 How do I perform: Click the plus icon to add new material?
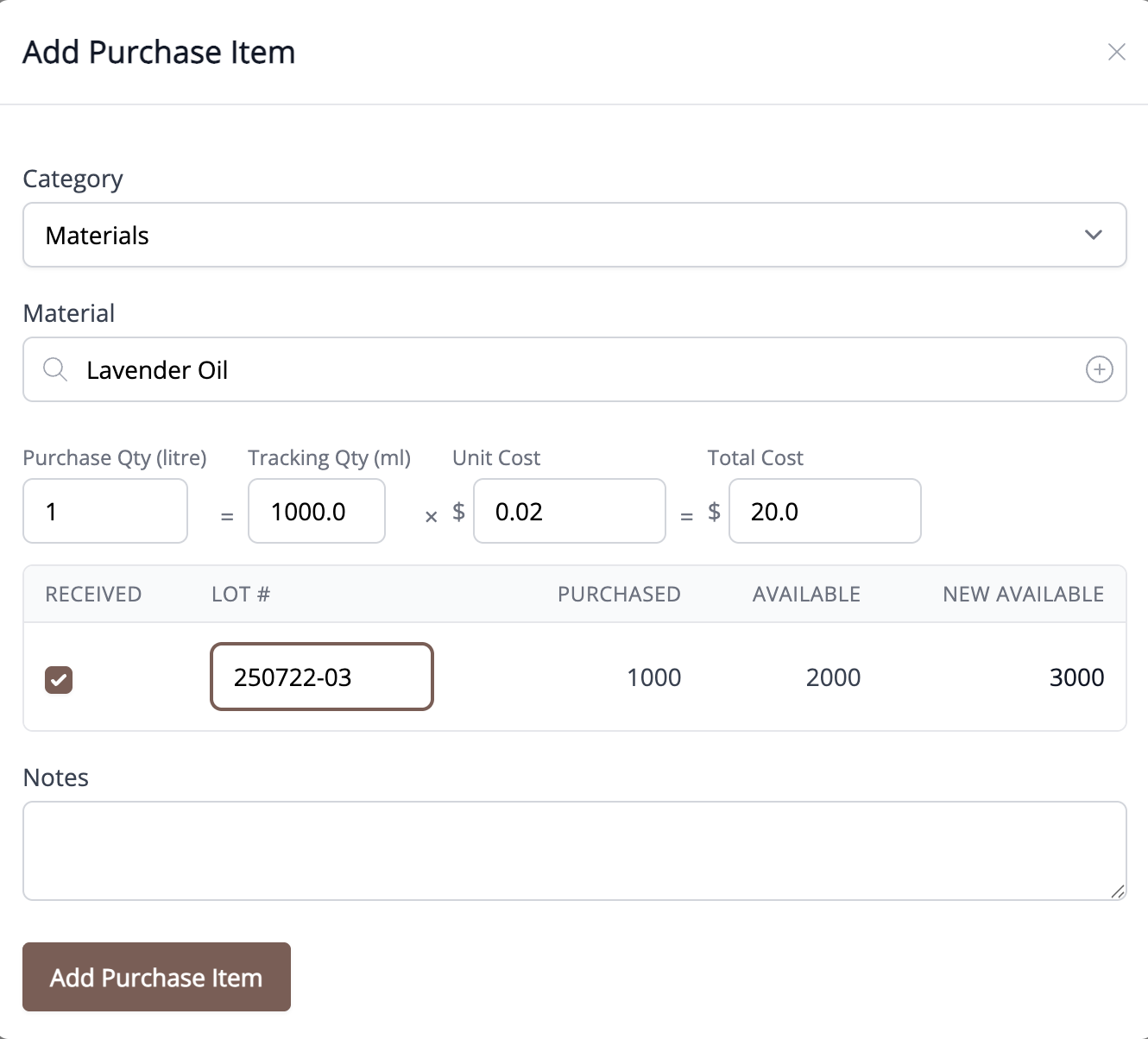tap(1099, 369)
